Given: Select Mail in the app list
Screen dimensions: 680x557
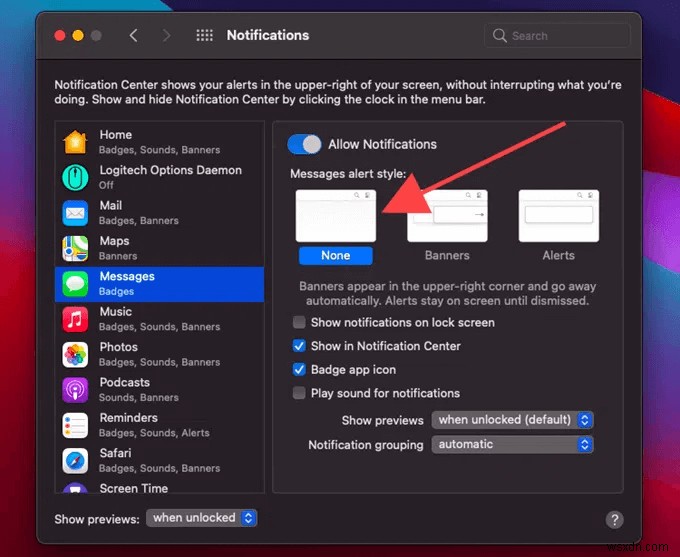Looking at the screenshot, I should (x=160, y=213).
